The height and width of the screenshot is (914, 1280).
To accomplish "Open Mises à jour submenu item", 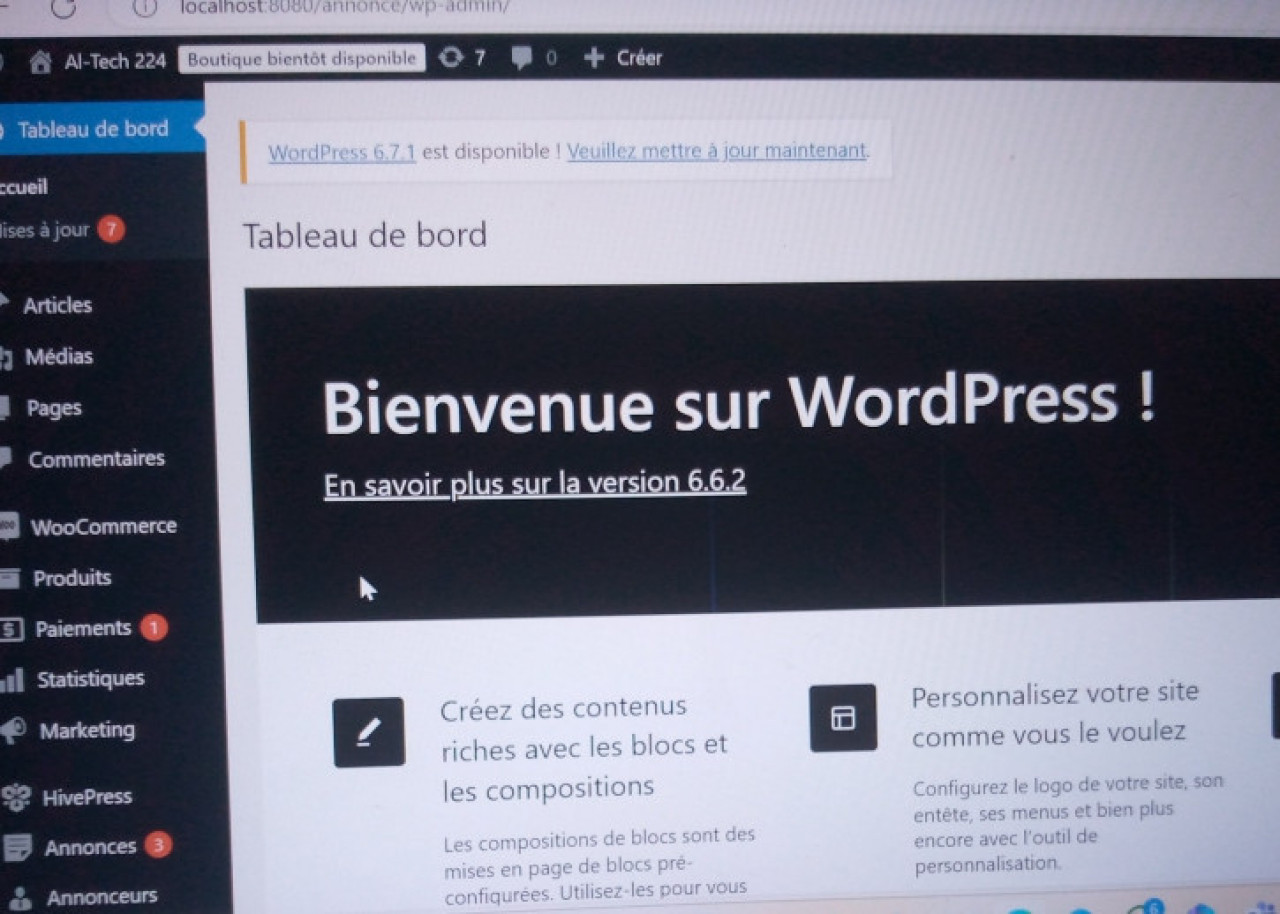I will (45, 230).
